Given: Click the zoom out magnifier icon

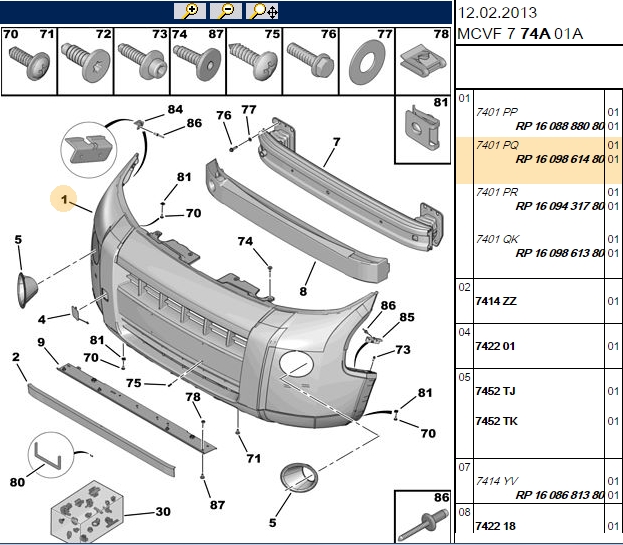Looking at the screenshot, I should tap(225, 11).
